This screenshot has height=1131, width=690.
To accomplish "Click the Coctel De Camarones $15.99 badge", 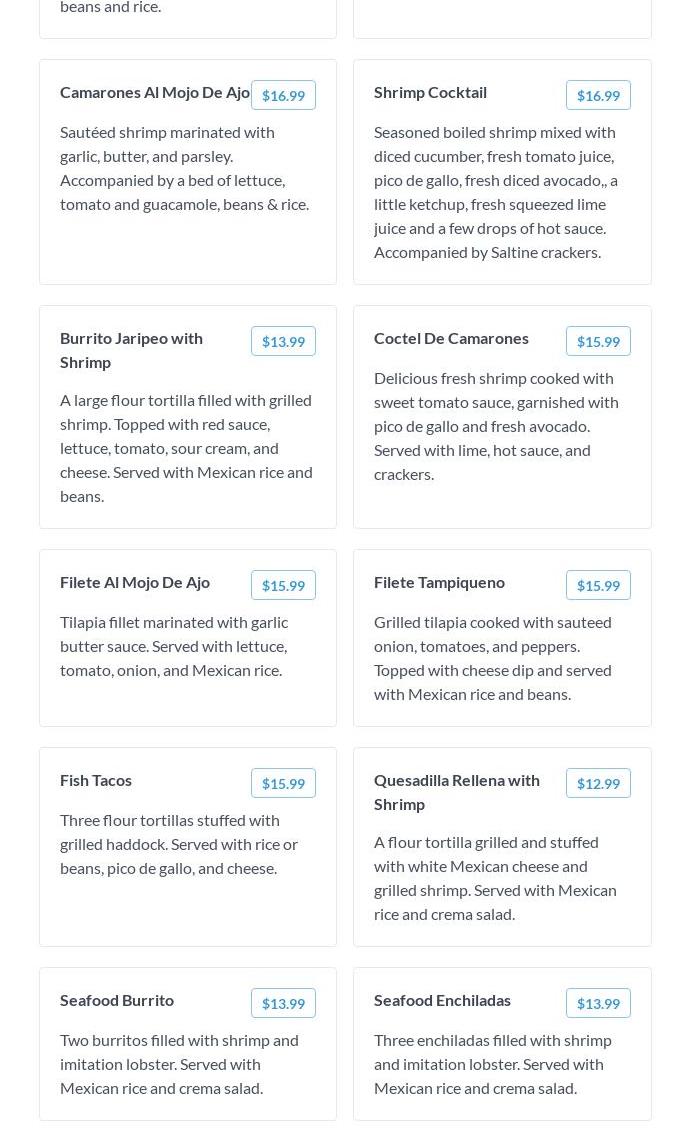I will [598, 341].
